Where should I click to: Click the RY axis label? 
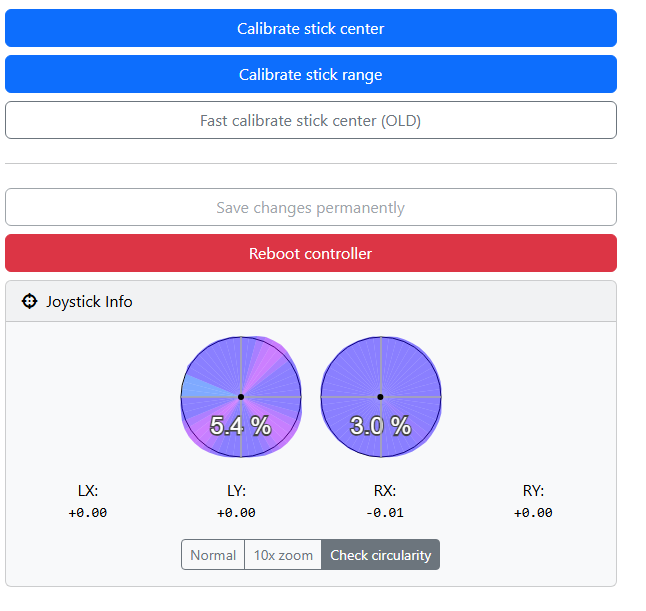click(x=533, y=491)
